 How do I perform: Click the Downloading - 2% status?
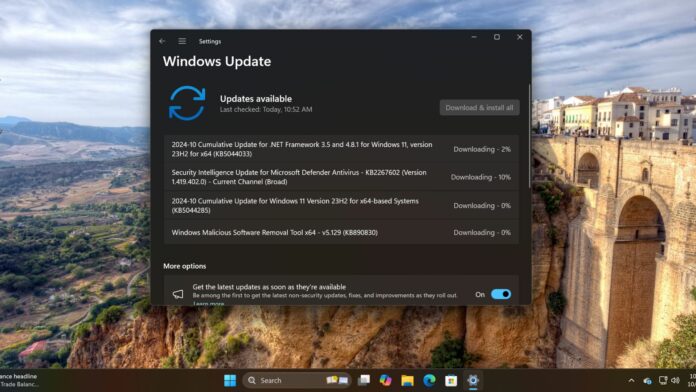482,150
